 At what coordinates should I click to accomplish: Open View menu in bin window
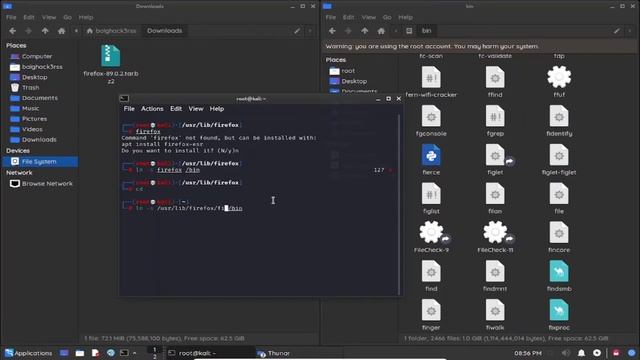coord(369,18)
